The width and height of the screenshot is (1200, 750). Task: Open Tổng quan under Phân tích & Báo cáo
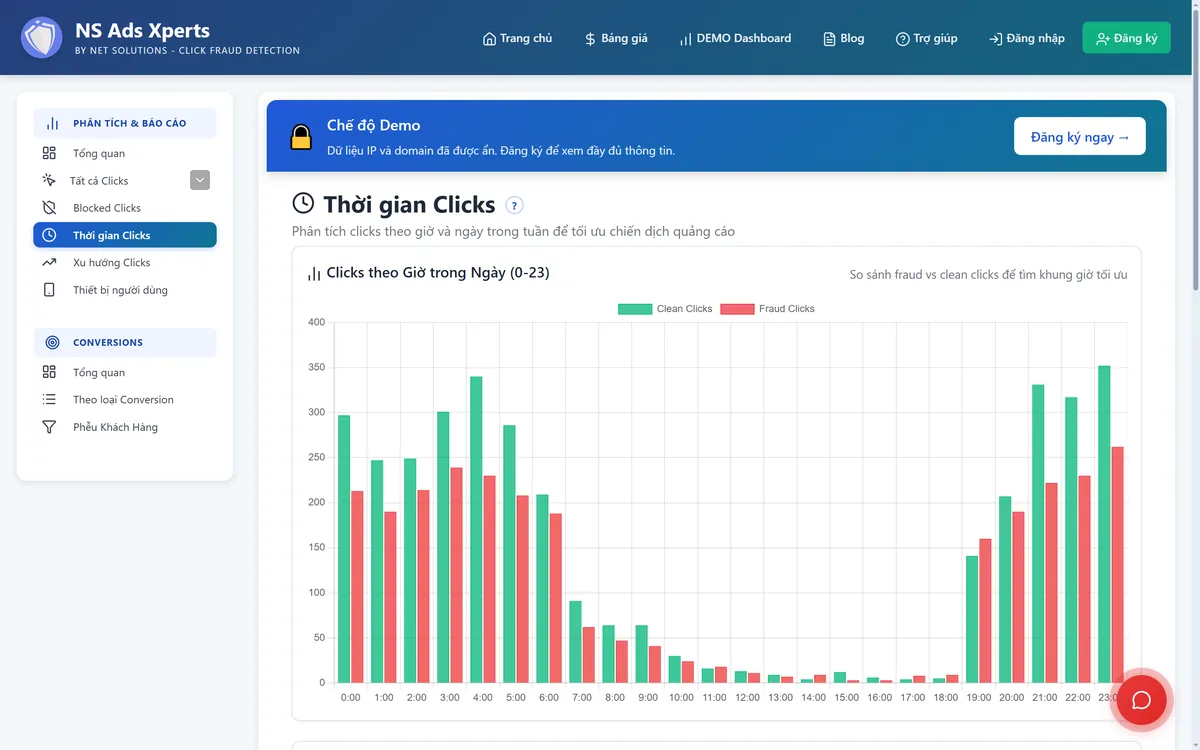coord(125,153)
